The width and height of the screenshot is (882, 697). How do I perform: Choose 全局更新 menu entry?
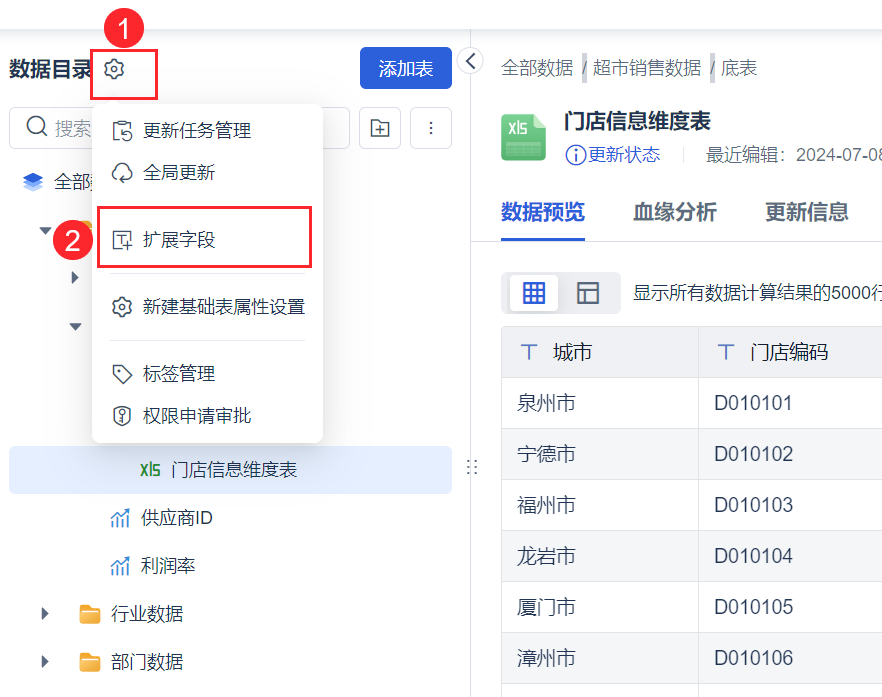tap(179, 173)
